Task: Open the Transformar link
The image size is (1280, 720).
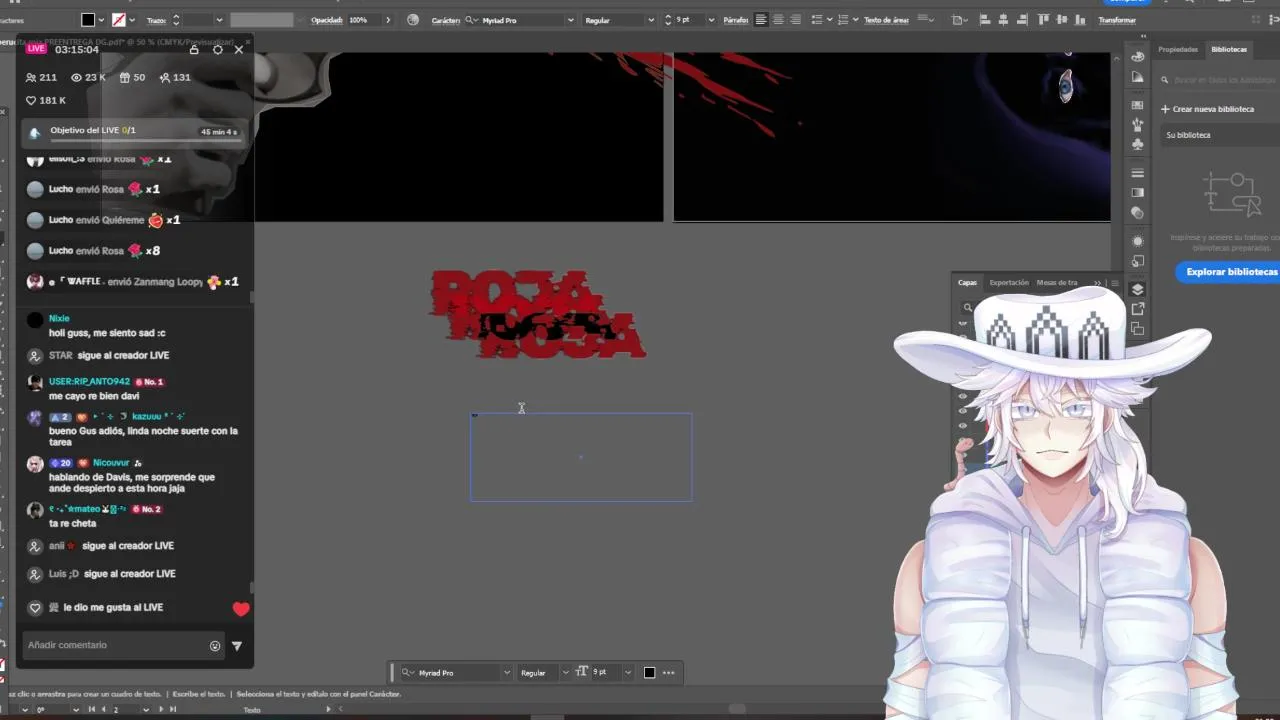Action: (x=1117, y=20)
